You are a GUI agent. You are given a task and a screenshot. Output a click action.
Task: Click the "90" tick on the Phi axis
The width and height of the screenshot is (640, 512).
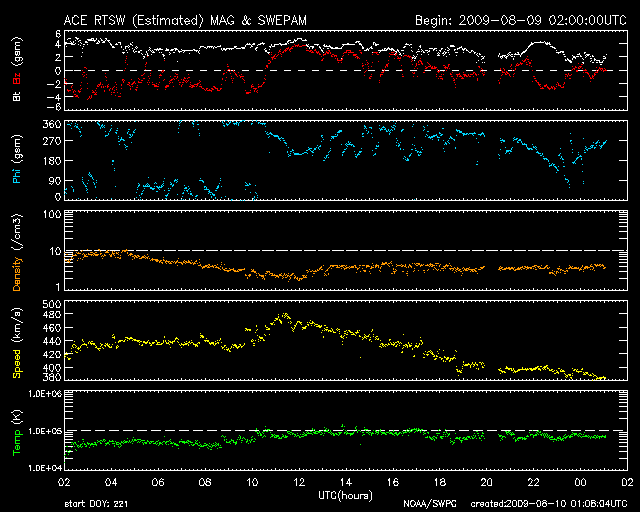tap(55, 181)
